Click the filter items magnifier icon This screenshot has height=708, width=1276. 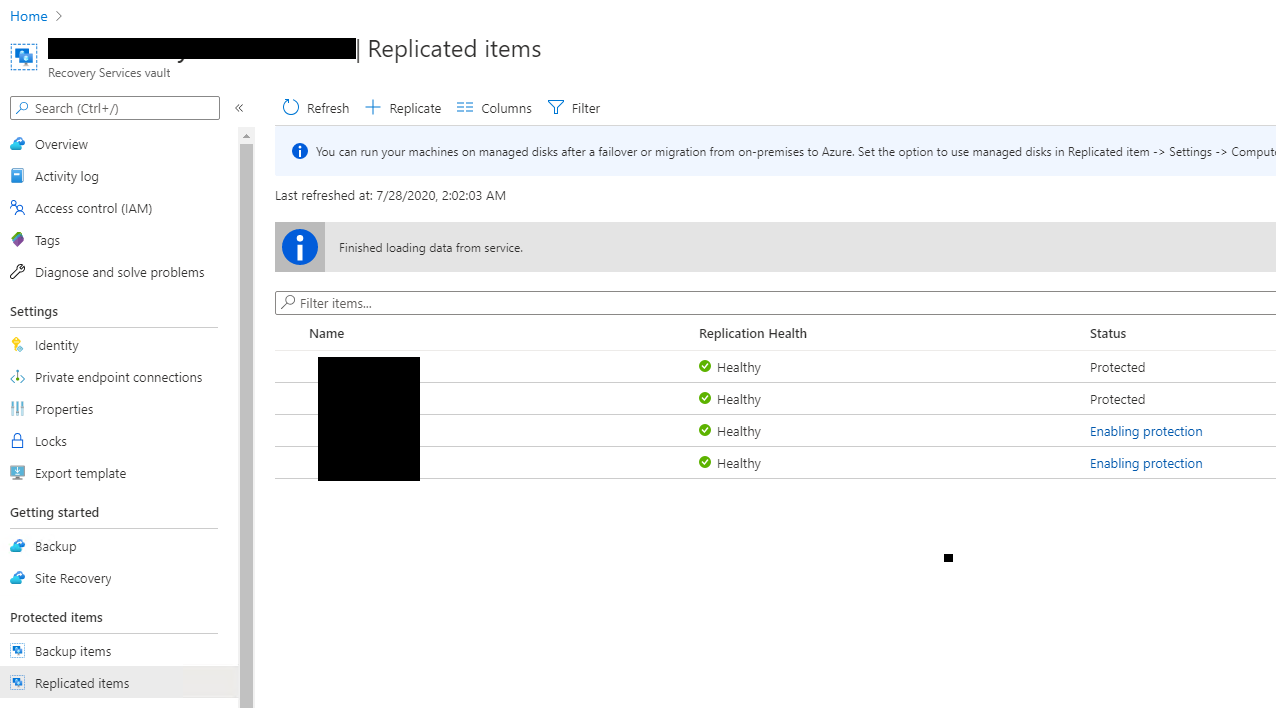coord(289,303)
